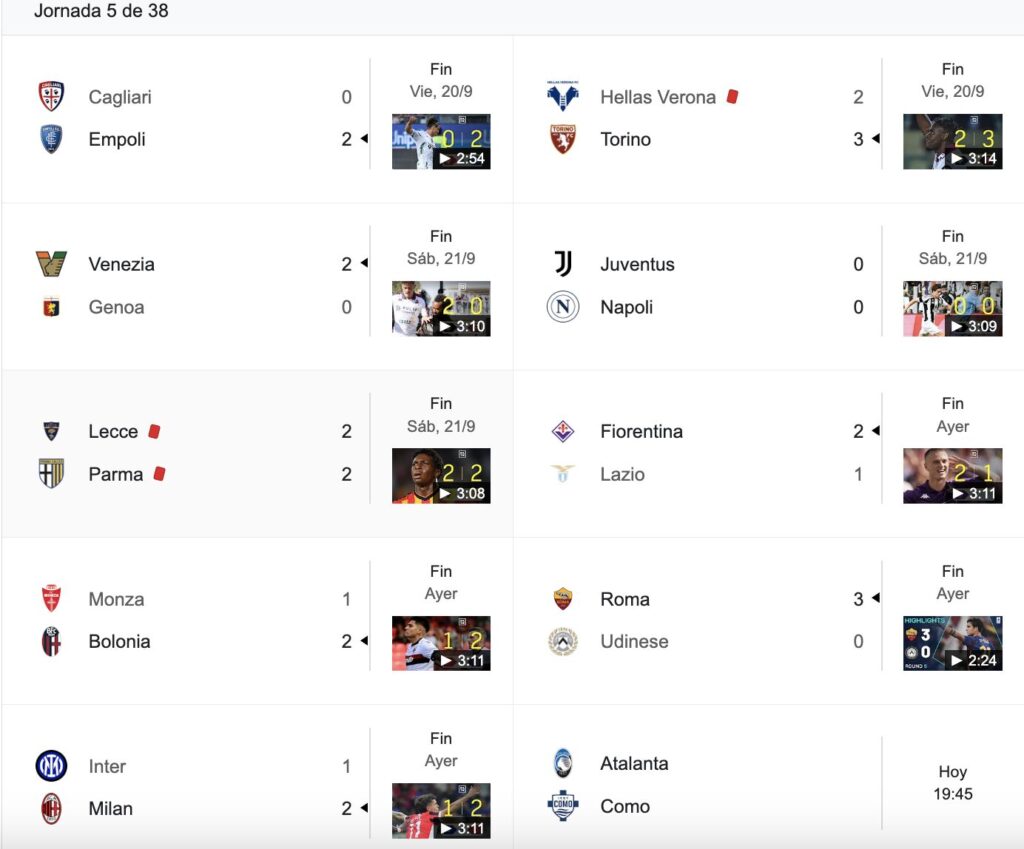Click the Roma club crest
The height and width of the screenshot is (849, 1024).
coord(562,599)
